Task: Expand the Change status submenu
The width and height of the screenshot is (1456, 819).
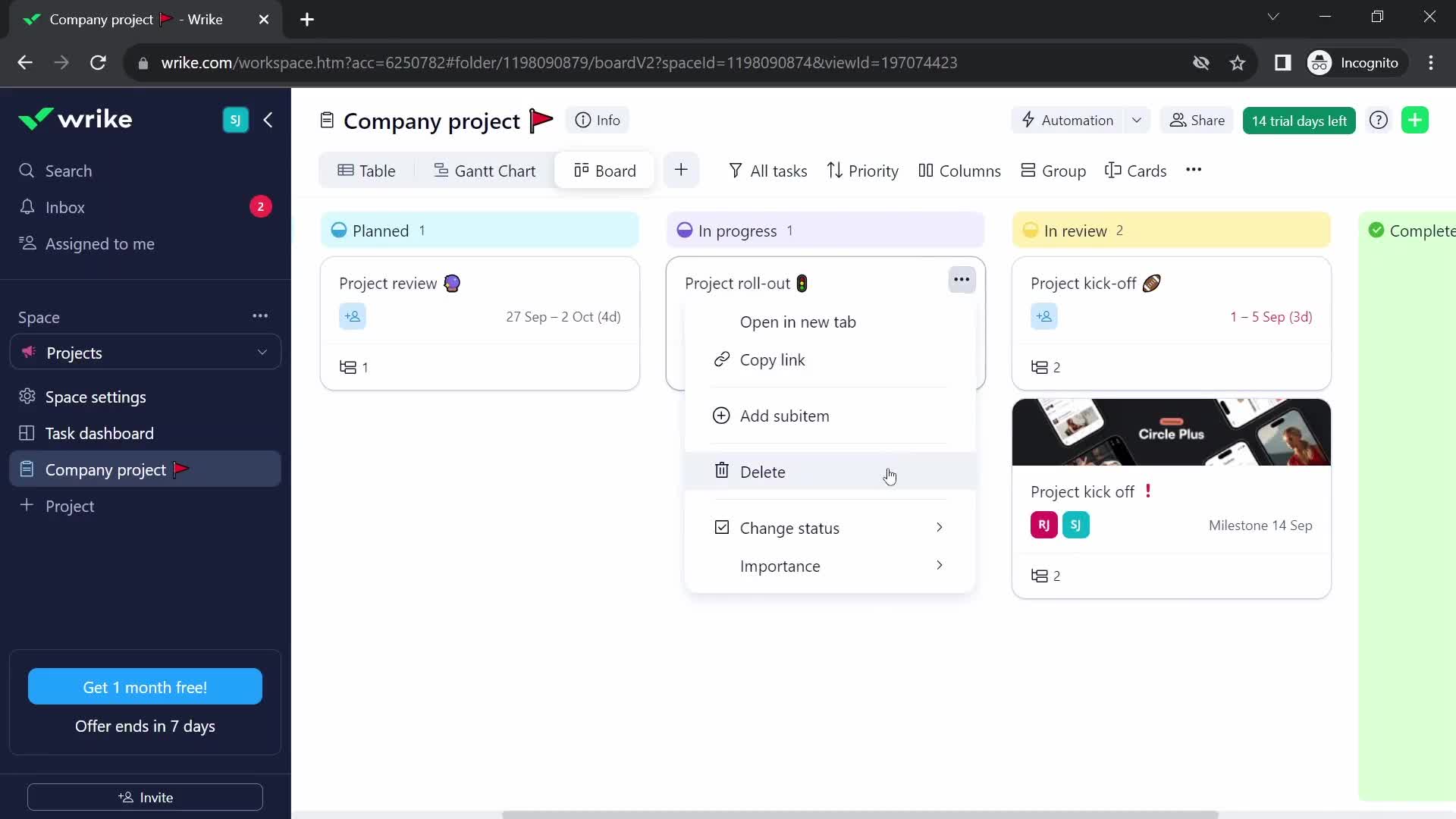Action: 830,528
